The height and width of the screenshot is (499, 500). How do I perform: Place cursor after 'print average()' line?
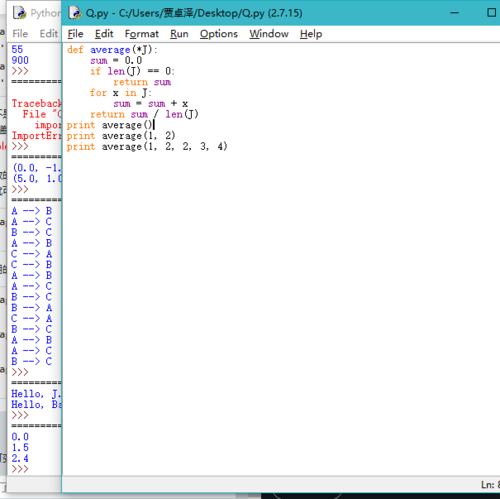click(154, 125)
